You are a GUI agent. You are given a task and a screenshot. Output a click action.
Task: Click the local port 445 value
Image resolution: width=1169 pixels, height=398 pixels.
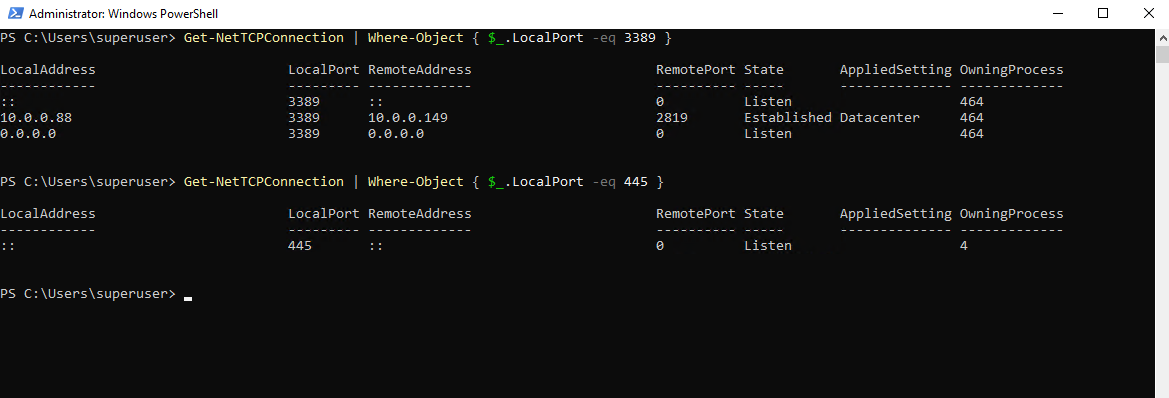point(300,245)
